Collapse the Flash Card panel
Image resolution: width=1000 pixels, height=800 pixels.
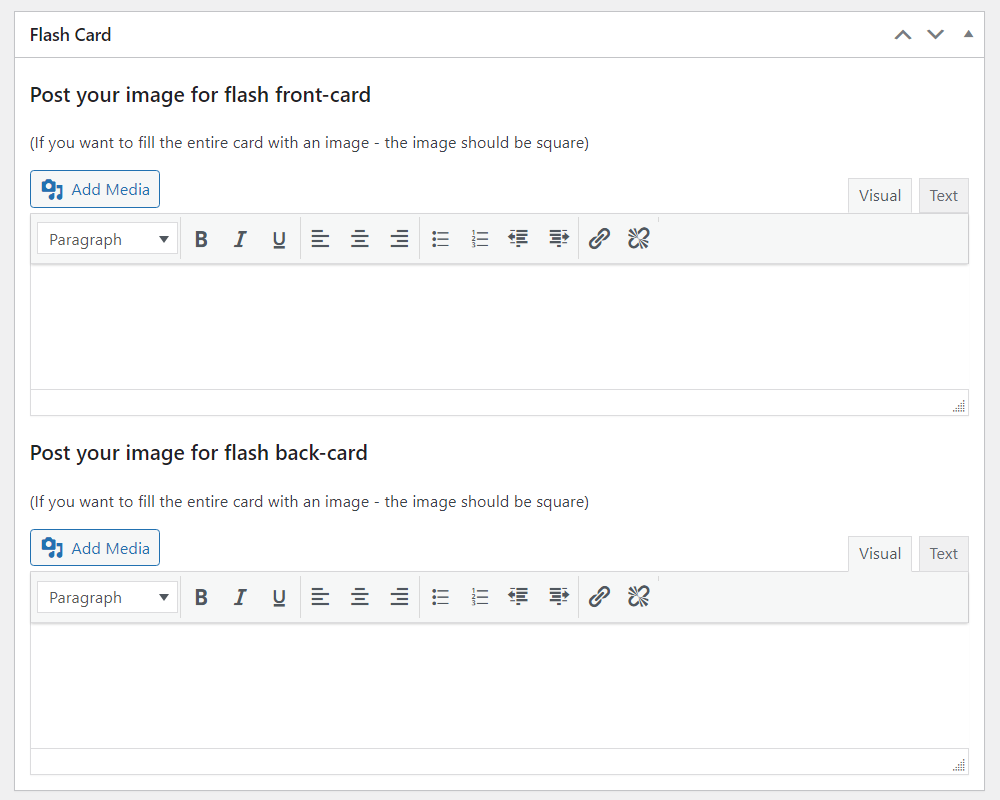point(968,34)
